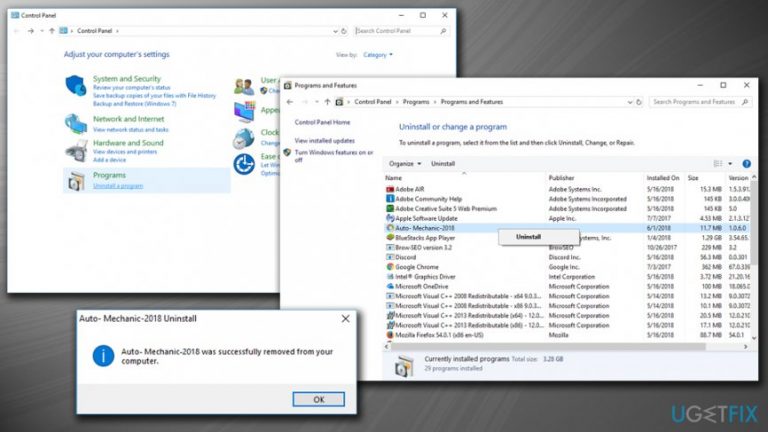Open Network and Internet category icon

coord(76,123)
